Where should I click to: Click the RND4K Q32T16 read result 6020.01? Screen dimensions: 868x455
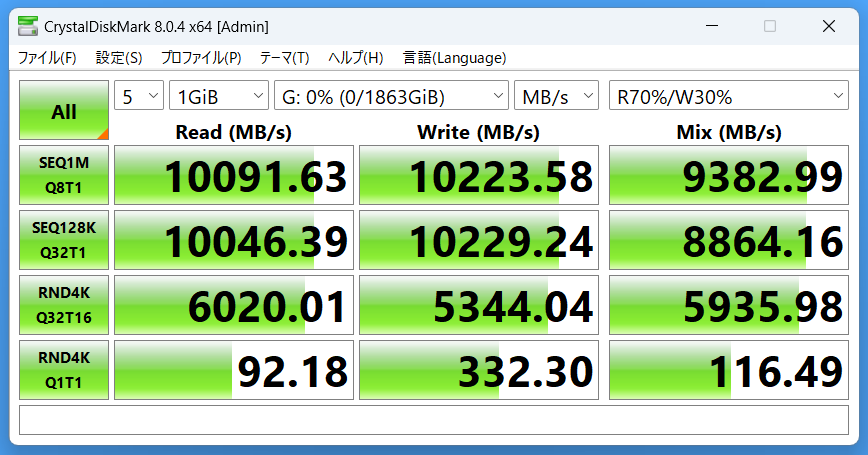click(x=234, y=305)
